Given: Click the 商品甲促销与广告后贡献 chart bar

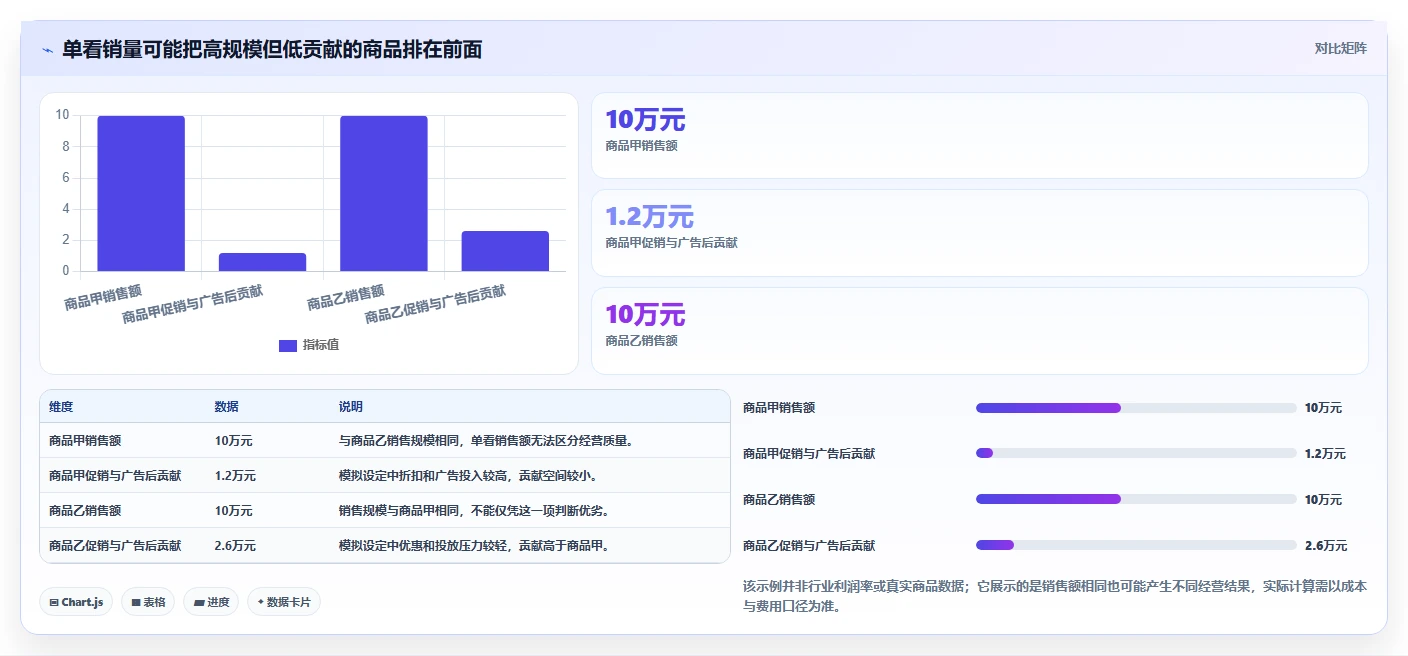Looking at the screenshot, I should (262, 262).
